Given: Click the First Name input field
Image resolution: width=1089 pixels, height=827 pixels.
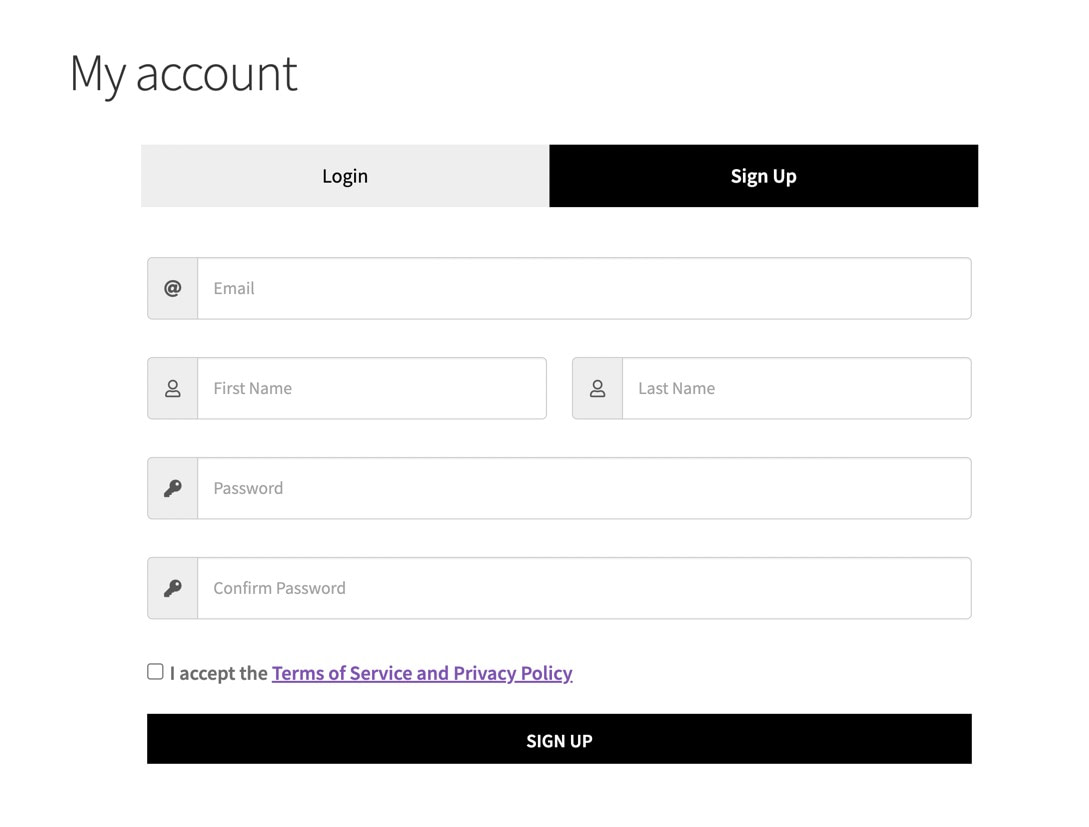Looking at the screenshot, I should point(372,388).
